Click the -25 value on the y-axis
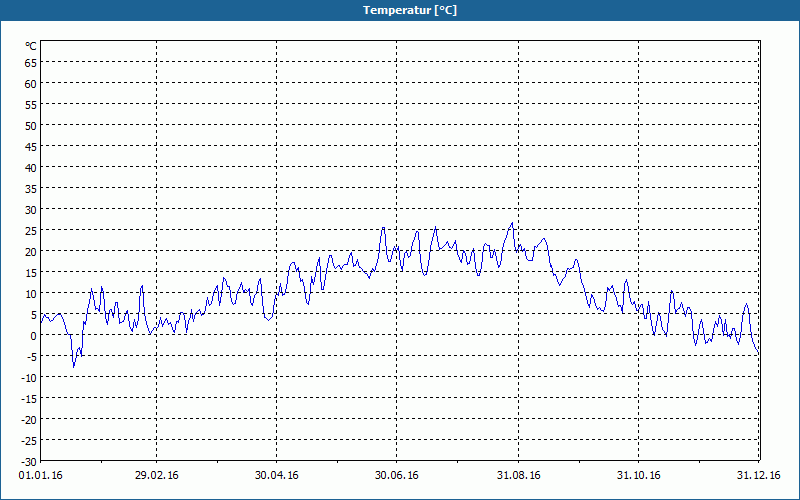The width and height of the screenshot is (800, 500). click(x=29, y=441)
